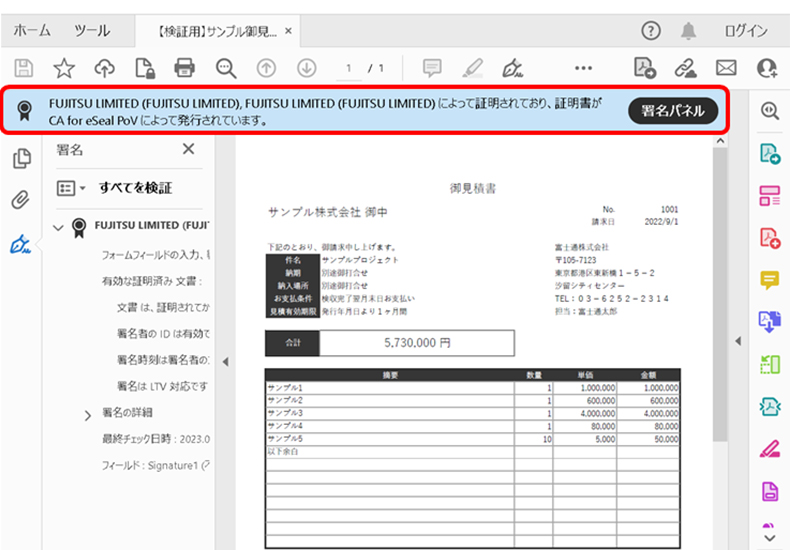Viewport: 790px width, 550px height.
Task: Collapse left navigation pane arrow
Action: pyautogui.click(x=225, y=362)
